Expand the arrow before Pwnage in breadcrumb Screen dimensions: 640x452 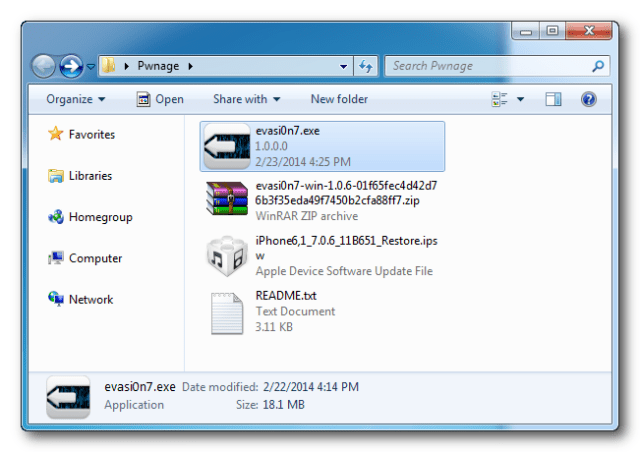[127, 66]
